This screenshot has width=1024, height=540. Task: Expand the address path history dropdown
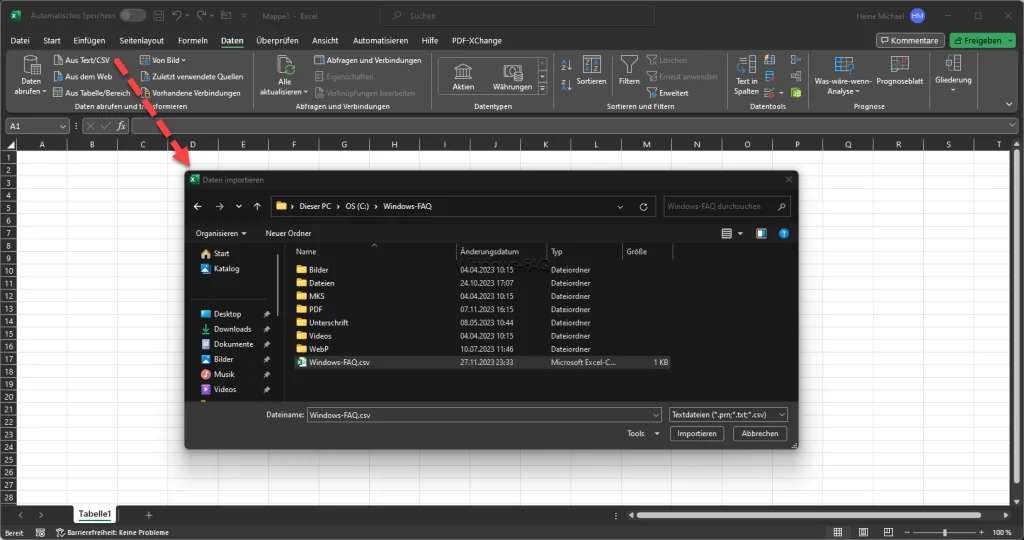[620, 206]
